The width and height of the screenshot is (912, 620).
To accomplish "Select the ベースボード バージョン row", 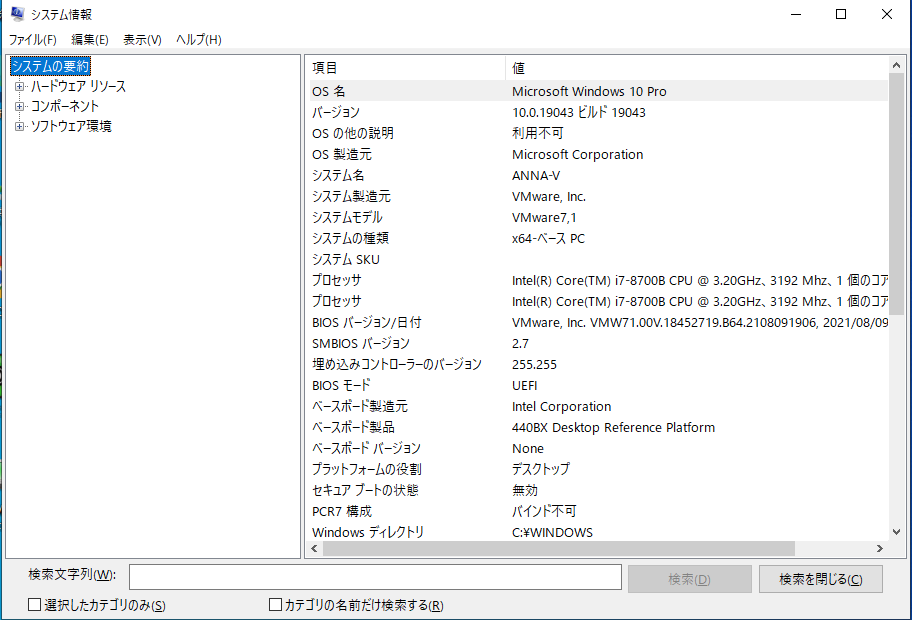I will tap(598, 448).
